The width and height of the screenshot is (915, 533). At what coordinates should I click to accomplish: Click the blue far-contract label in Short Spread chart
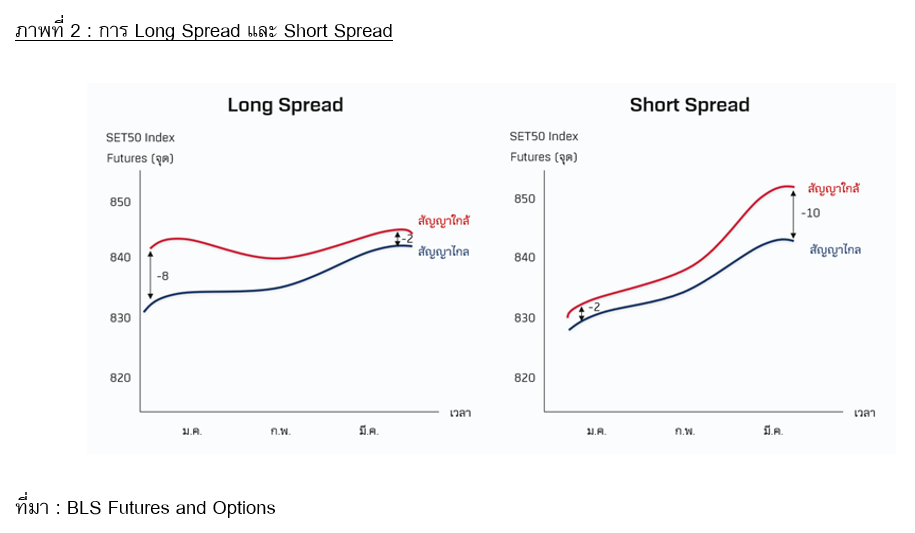(x=834, y=250)
